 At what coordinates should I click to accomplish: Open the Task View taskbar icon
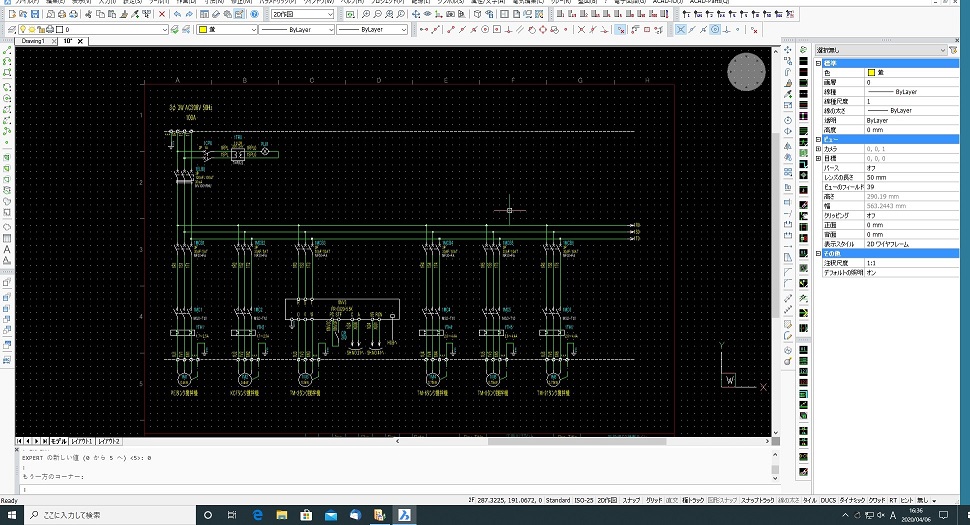point(232,514)
